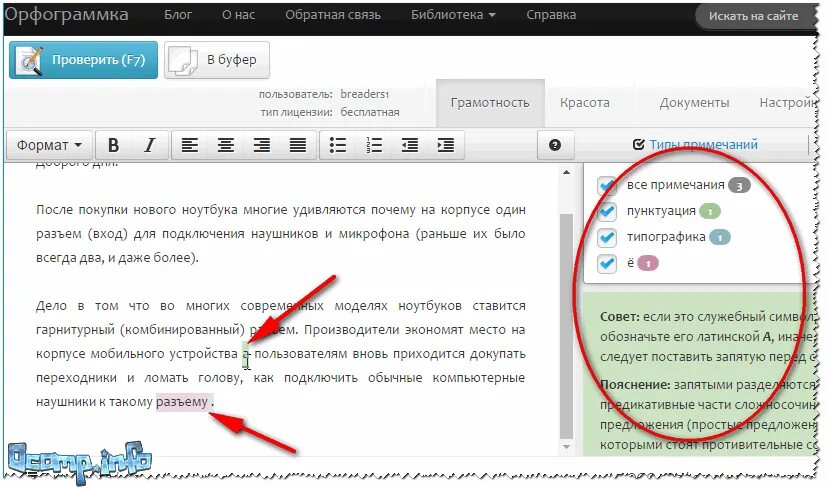Uncheck the типографика checkbox

tap(607, 237)
